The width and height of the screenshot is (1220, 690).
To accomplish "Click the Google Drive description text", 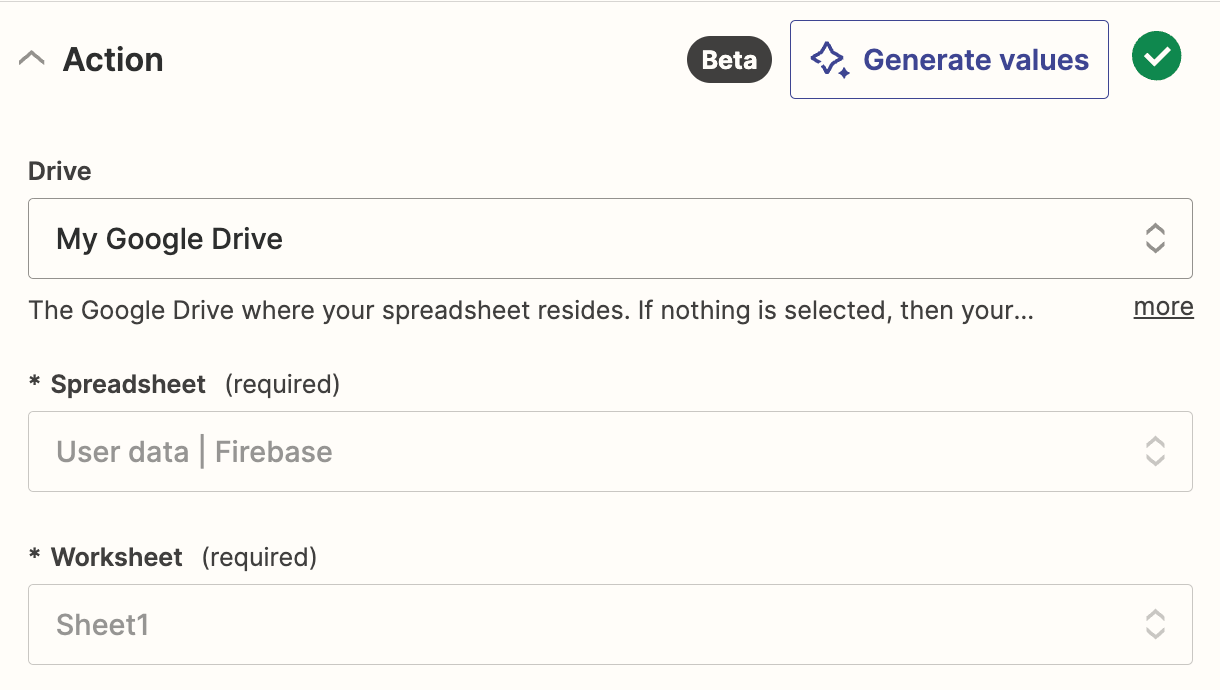I will pos(530,311).
